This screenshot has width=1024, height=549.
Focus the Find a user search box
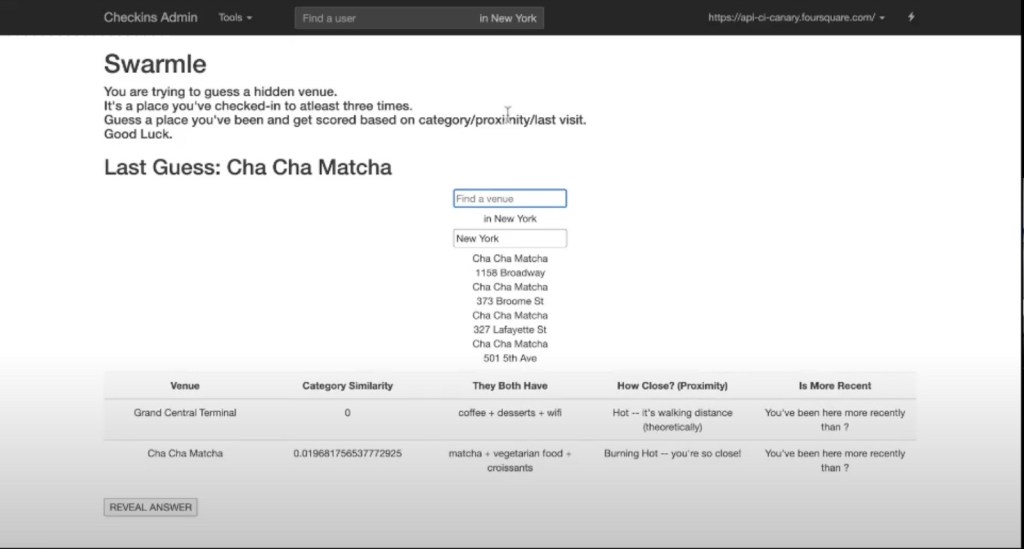(x=385, y=18)
